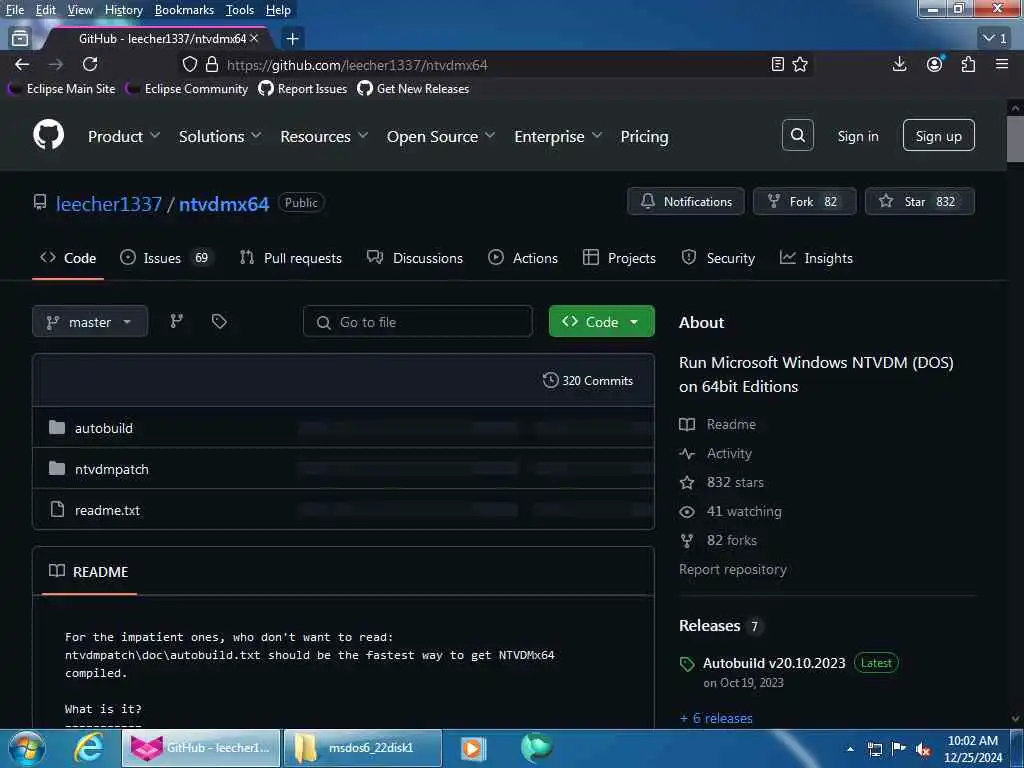Click the Go to file search field
1024x768 pixels.
tap(417, 321)
